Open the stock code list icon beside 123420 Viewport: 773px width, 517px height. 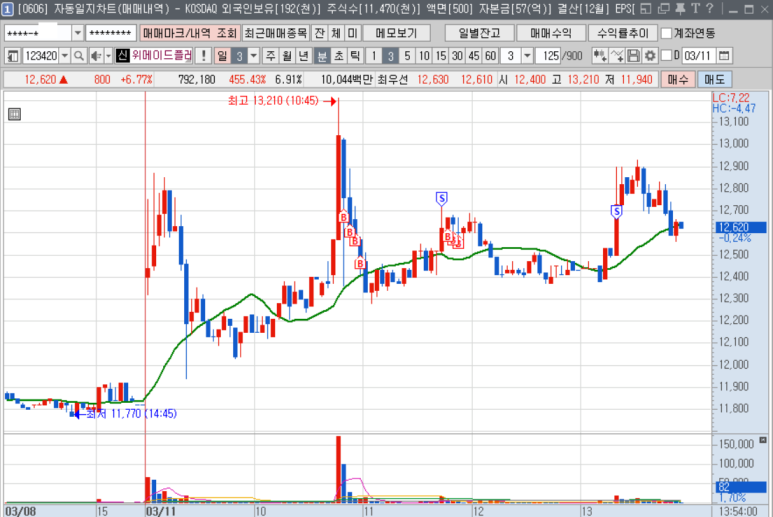pyautogui.click(x=13, y=56)
